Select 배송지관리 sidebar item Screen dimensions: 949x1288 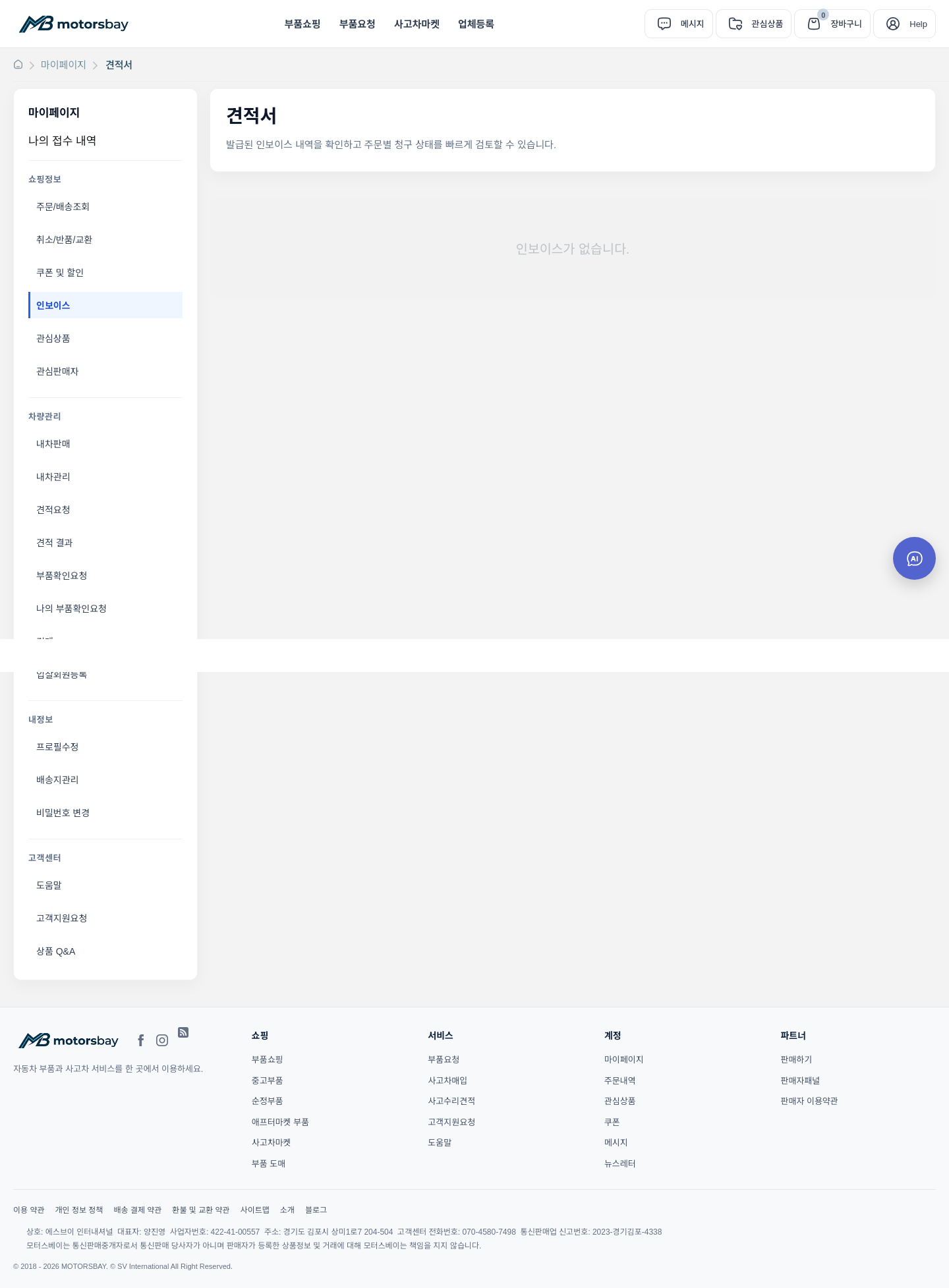105,779
